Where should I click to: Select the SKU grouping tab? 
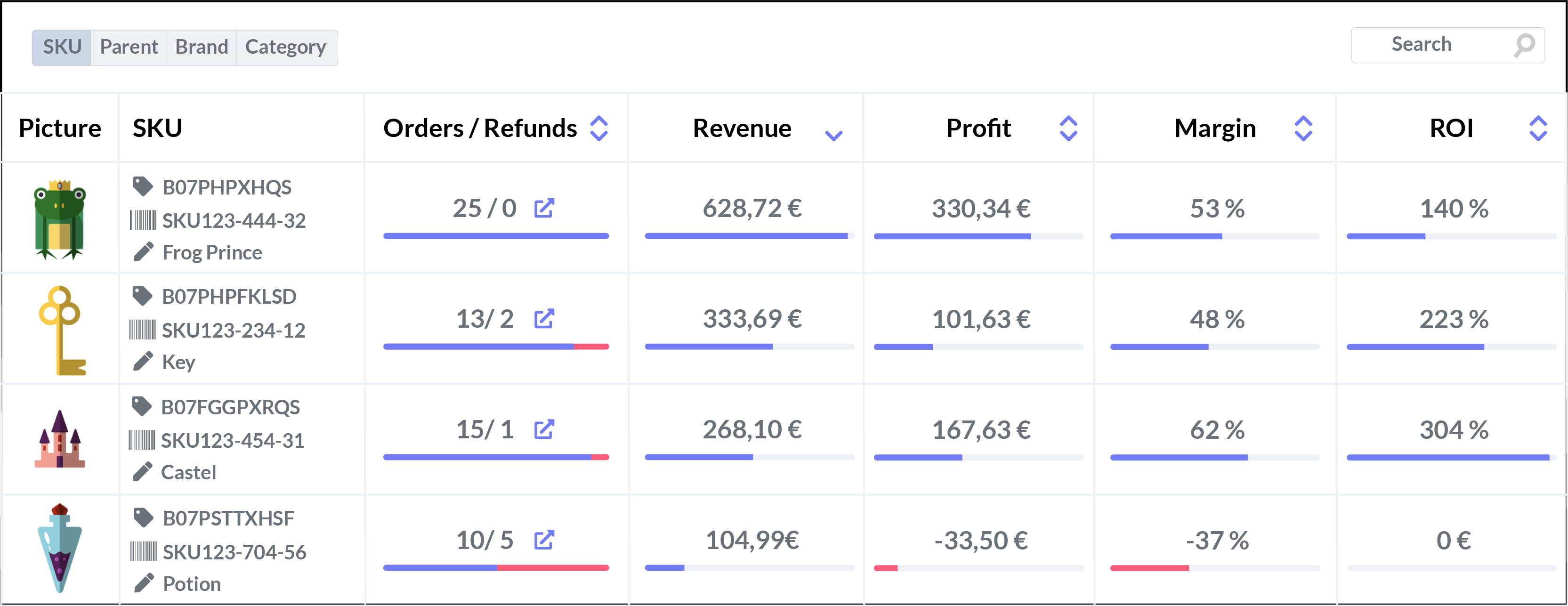point(62,48)
